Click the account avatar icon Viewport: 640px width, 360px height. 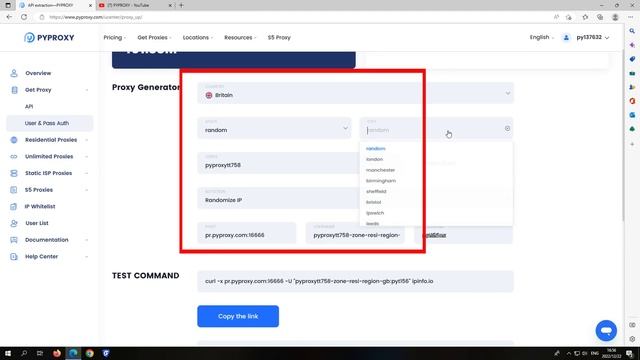566,38
